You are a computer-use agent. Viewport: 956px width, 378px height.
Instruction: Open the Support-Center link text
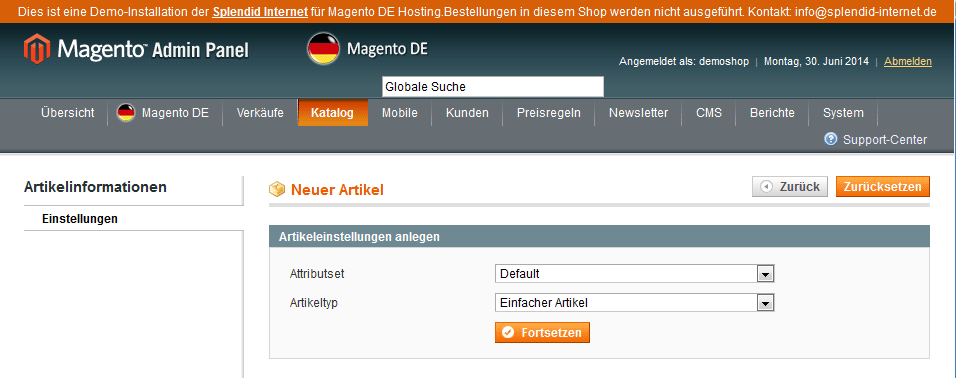pyautogui.click(x=885, y=140)
